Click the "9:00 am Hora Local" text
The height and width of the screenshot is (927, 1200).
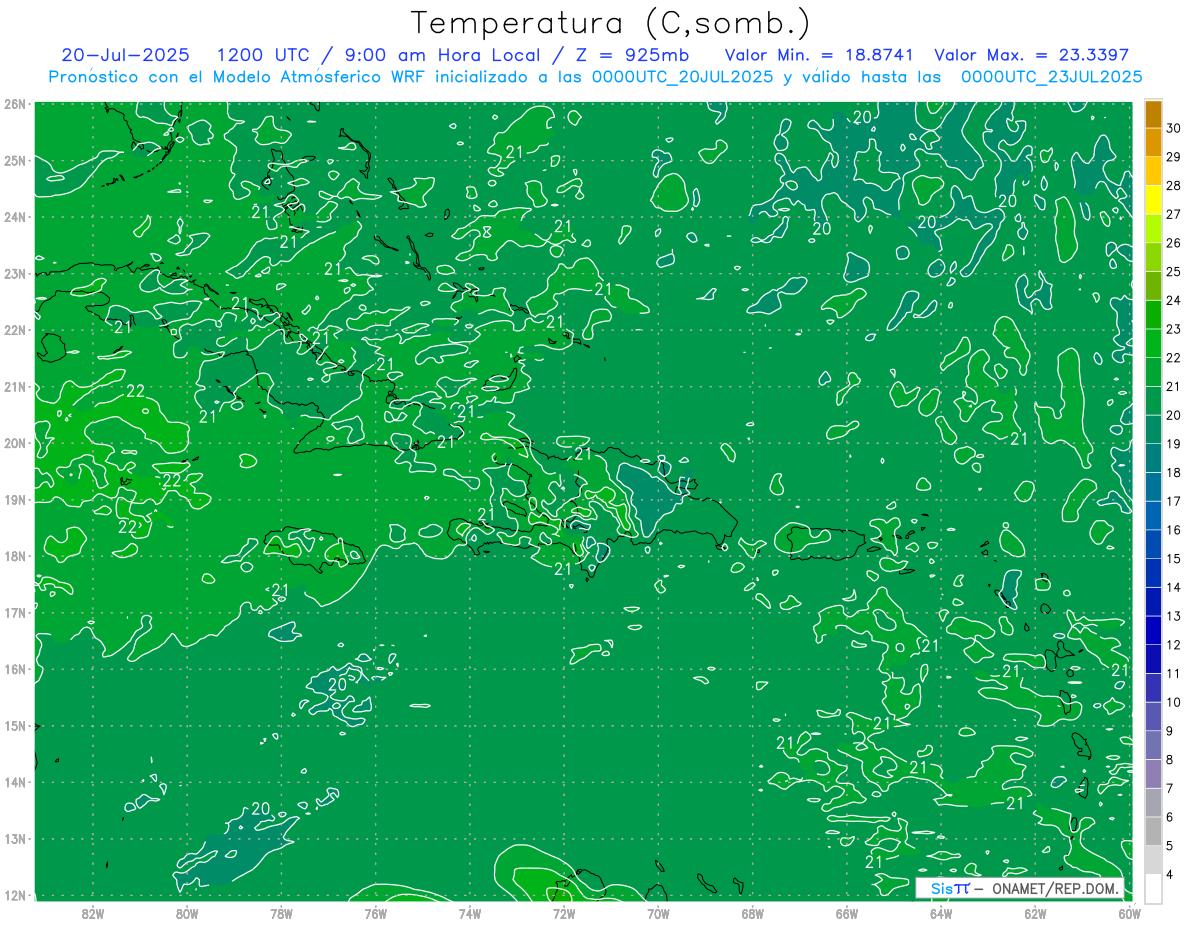(x=443, y=55)
